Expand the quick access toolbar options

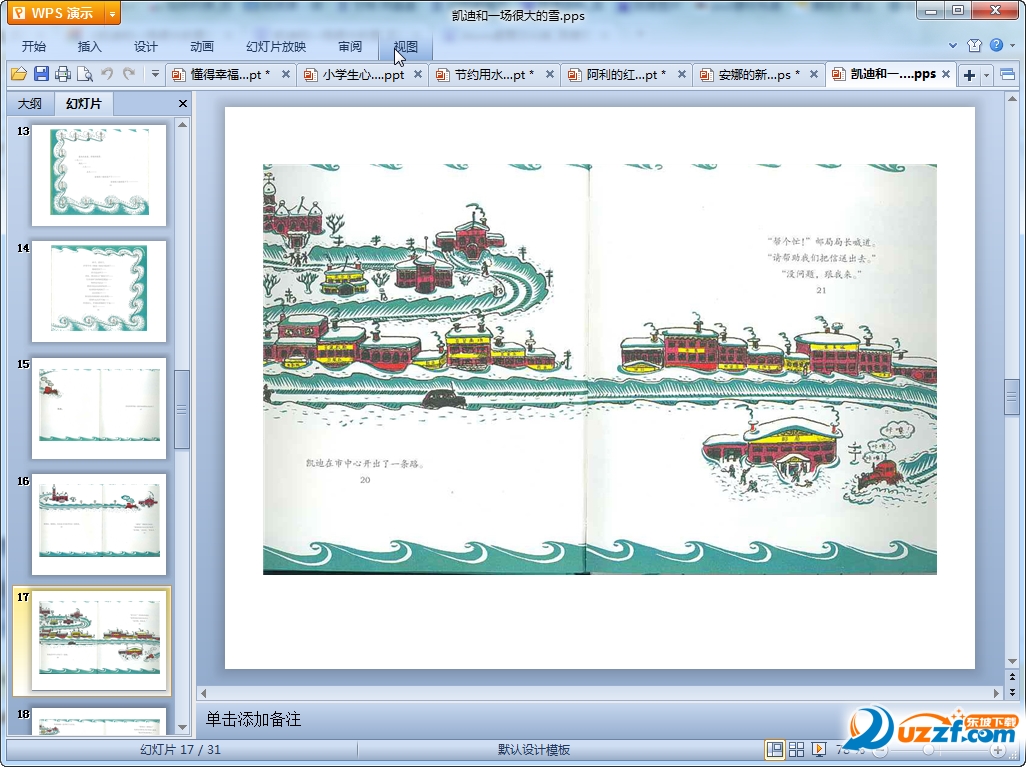[x=155, y=74]
